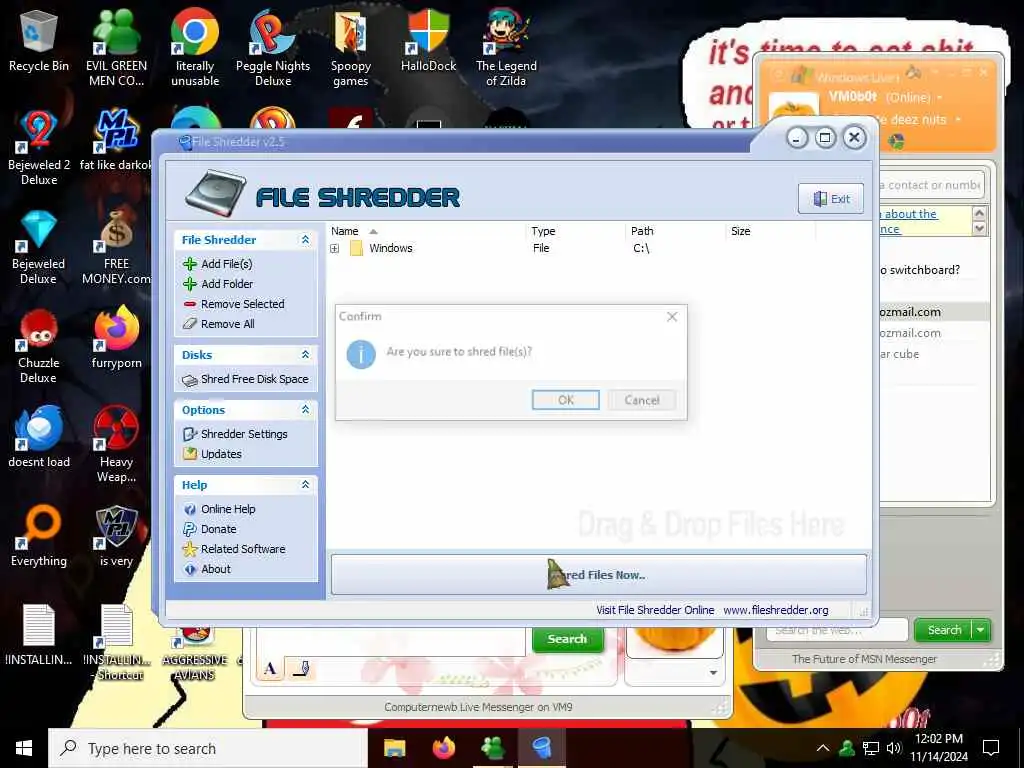1024x768 pixels.
Task: Open the status dropdown next to (Online)
Action: pos(940,98)
